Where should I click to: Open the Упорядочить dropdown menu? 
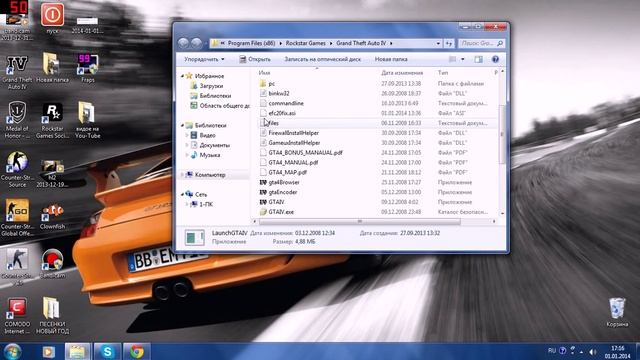[204, 59]
